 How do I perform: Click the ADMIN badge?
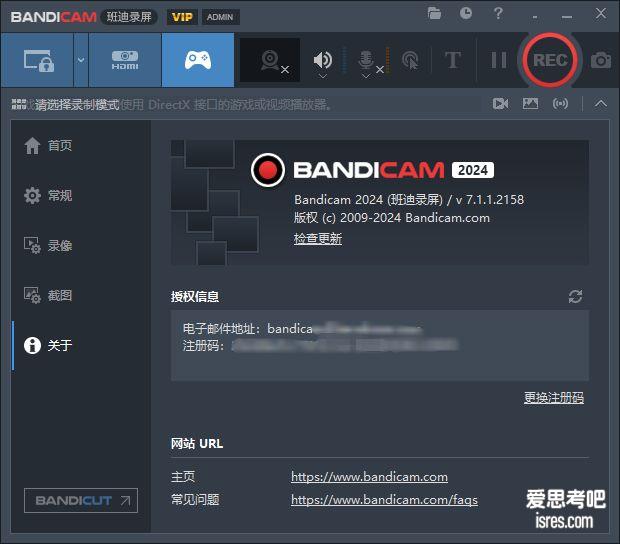tap(220, 17)
